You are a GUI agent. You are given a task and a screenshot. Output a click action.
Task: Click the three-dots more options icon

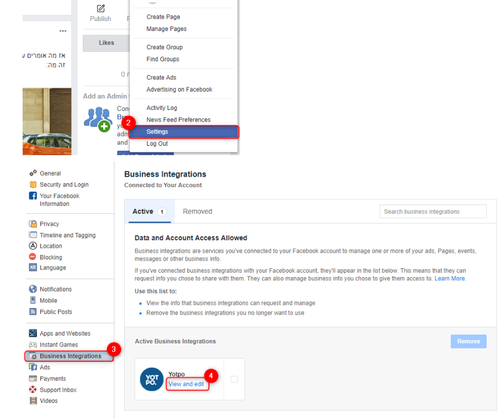click(x=63, y=31)
